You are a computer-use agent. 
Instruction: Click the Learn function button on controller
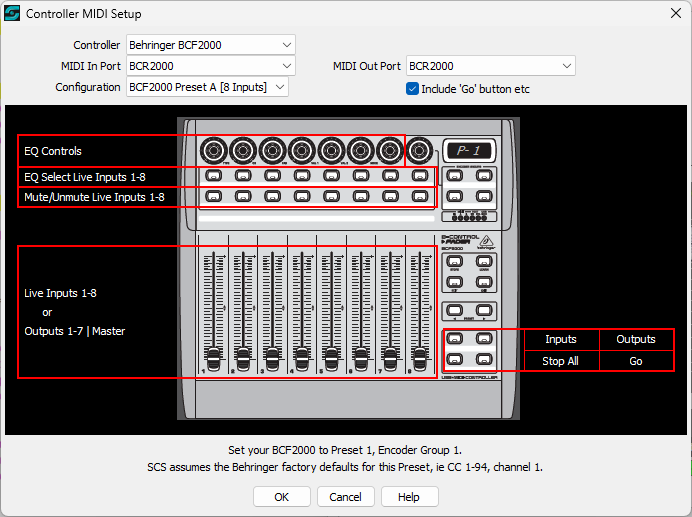coord(484,261)
